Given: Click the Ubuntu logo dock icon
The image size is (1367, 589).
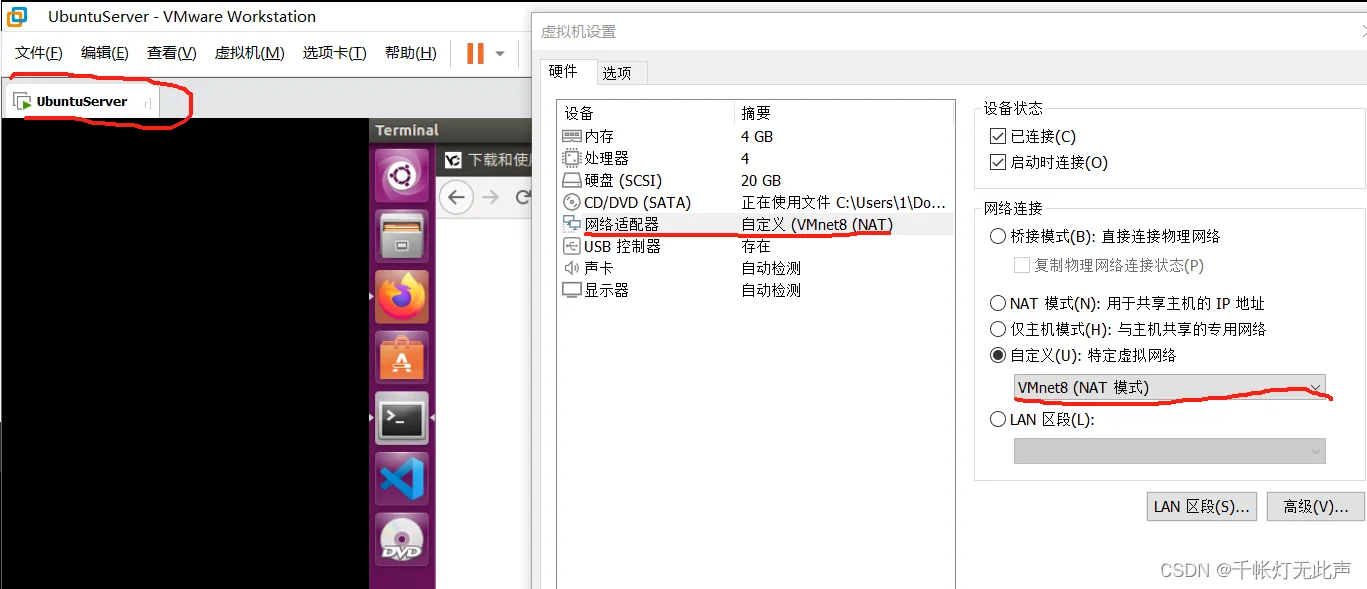Looking at the screenshot, I should 401,176.
